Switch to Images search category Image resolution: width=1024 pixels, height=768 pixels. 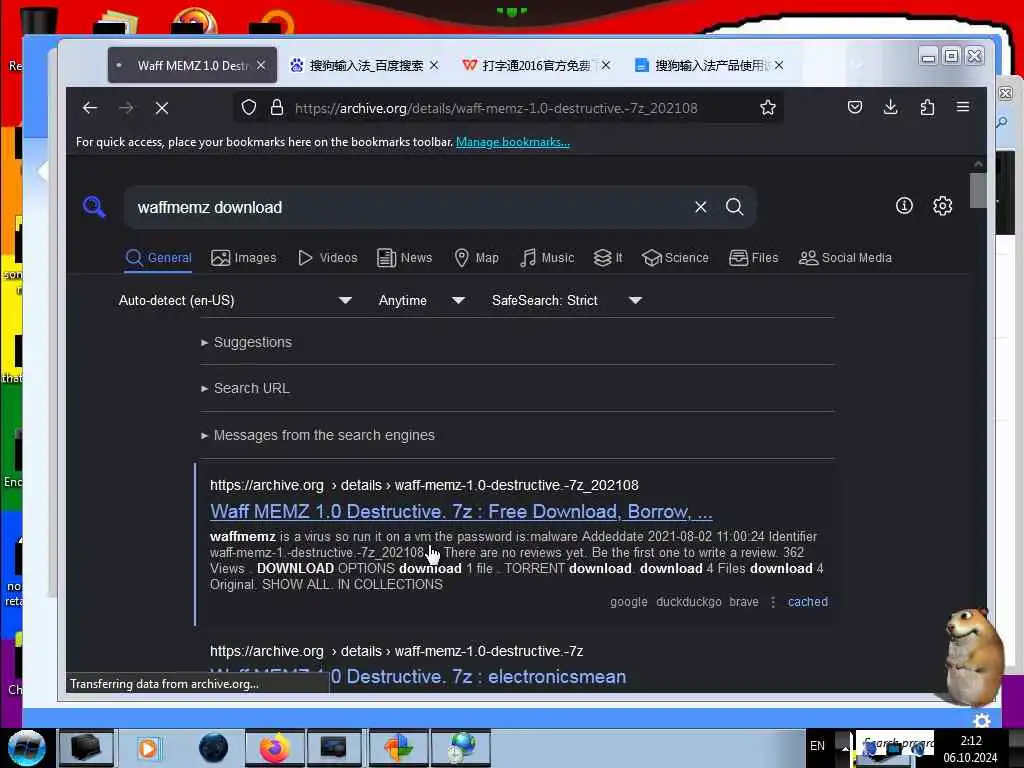244,258
